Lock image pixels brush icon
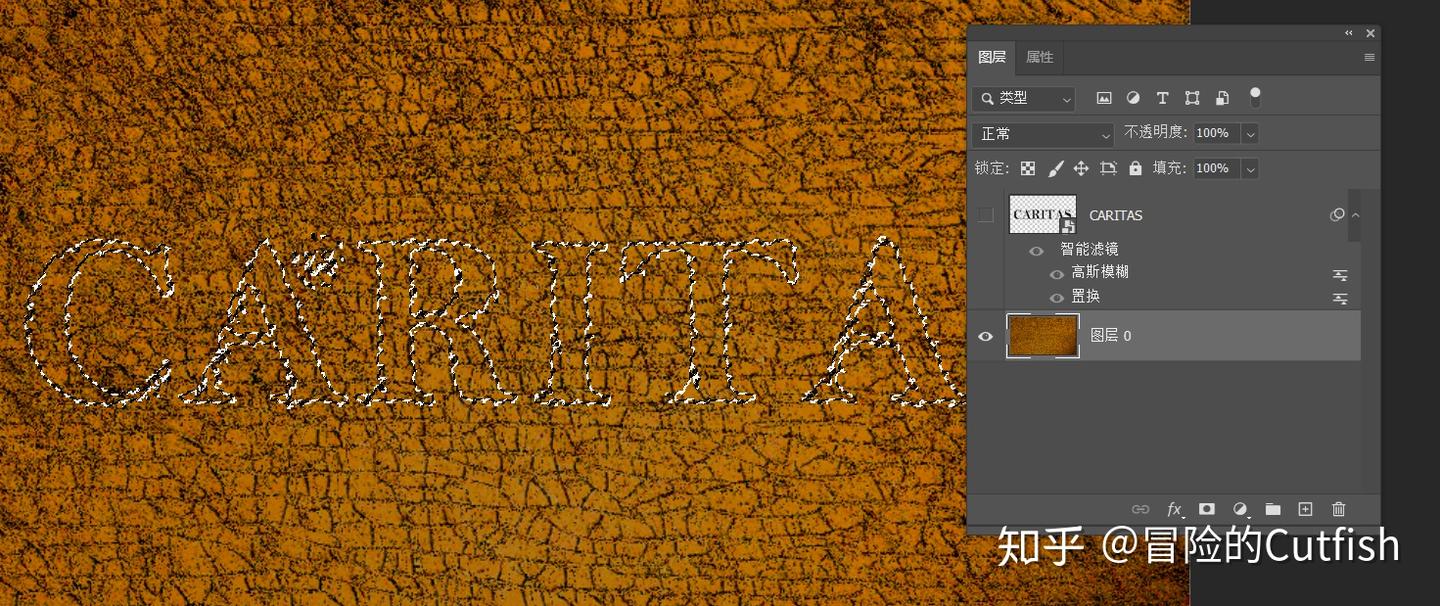The image size is (1440, 606). [1055, 168]
